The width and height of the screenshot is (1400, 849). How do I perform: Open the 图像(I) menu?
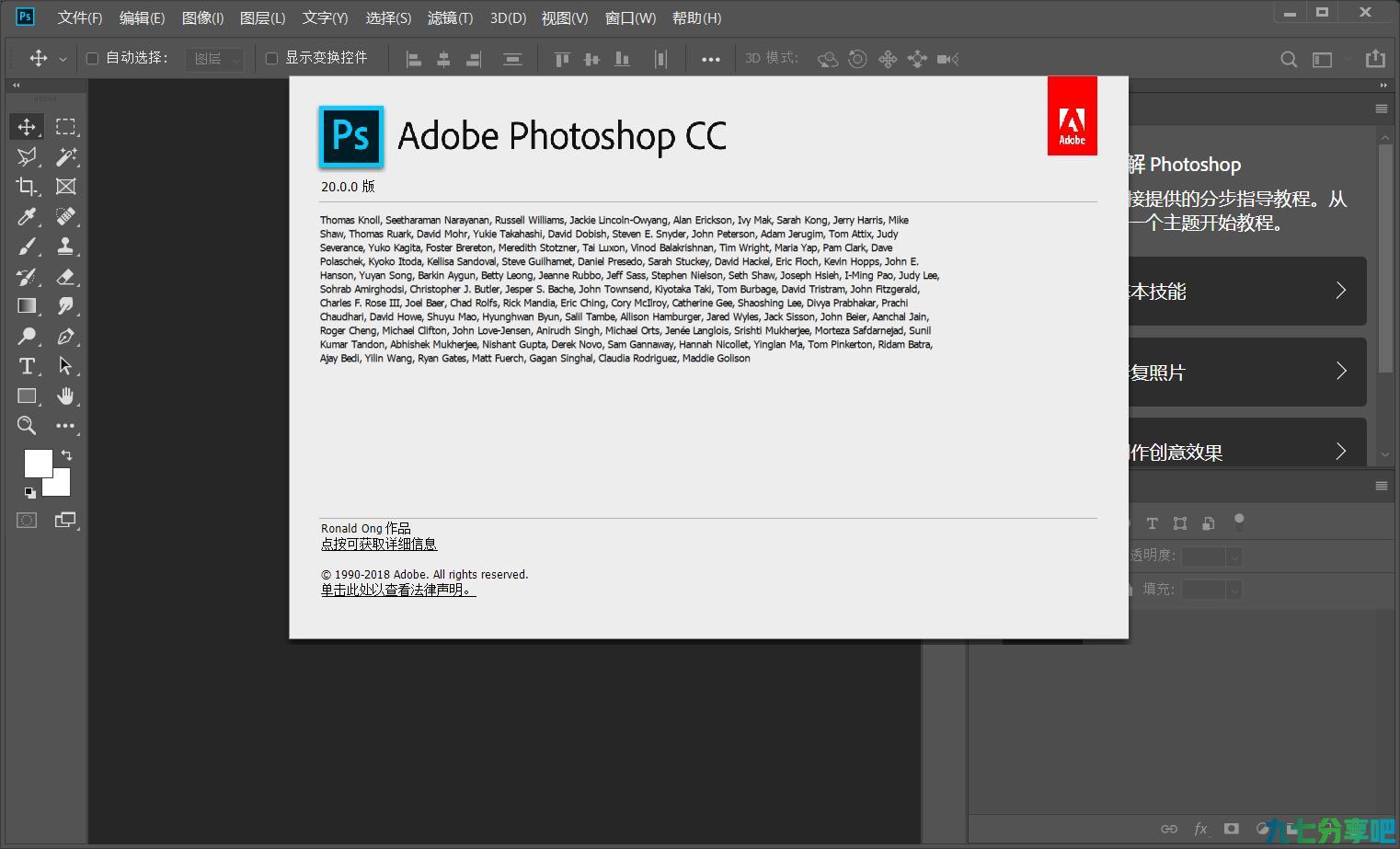pyautogui.click(x=203, y=17)
